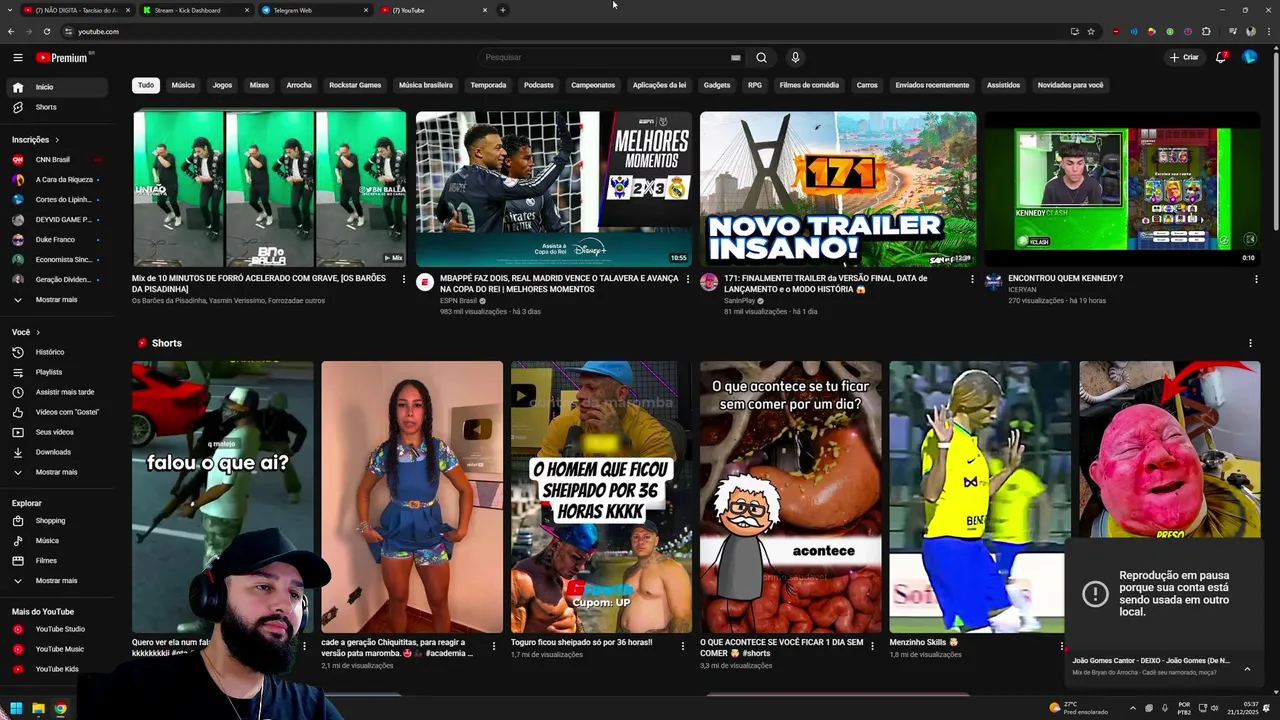Open the SaninPlay channel link

point(740,301)
